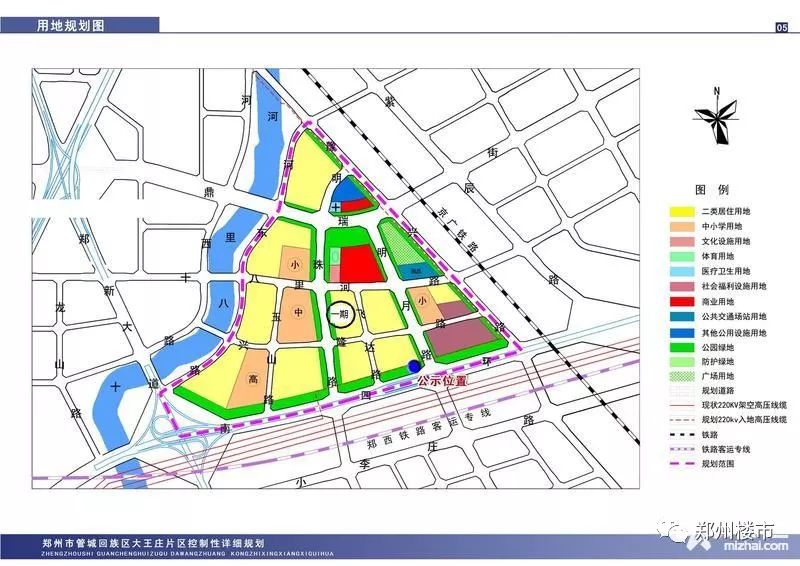Select the blue 其他公用设施用地 legend swatch

pos(682,333)
